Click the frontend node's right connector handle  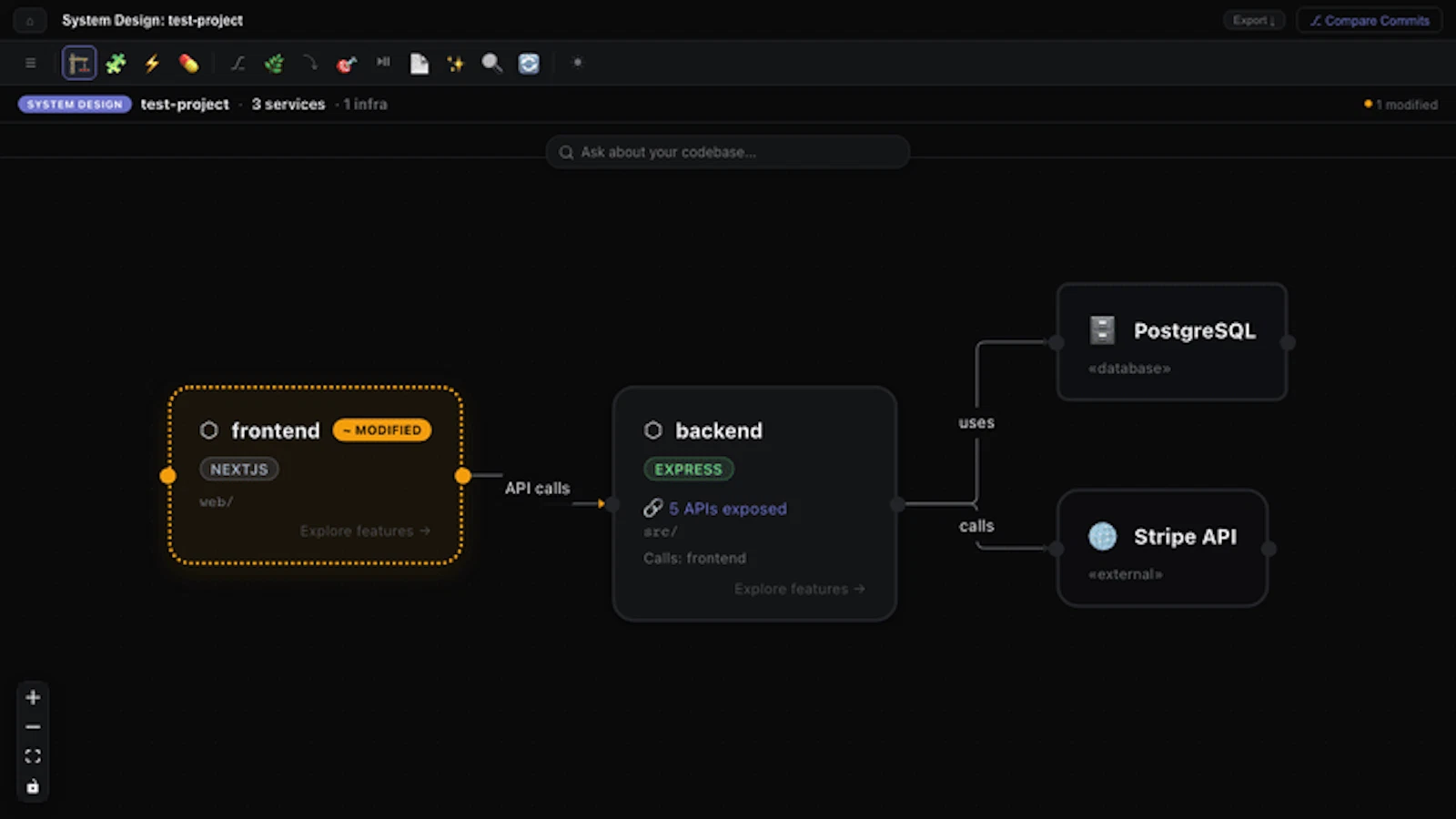(463, 475)
